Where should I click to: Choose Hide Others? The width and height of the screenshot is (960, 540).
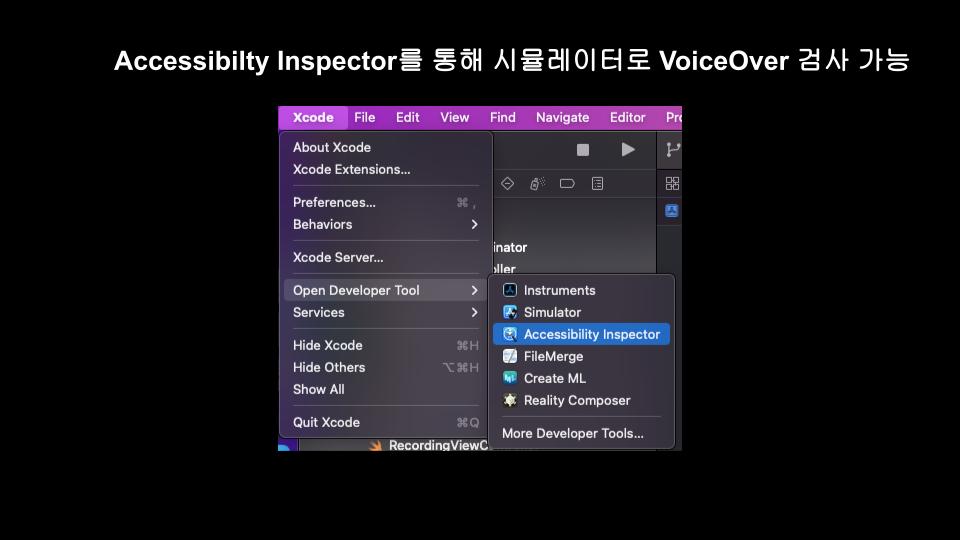pos(386,368)
